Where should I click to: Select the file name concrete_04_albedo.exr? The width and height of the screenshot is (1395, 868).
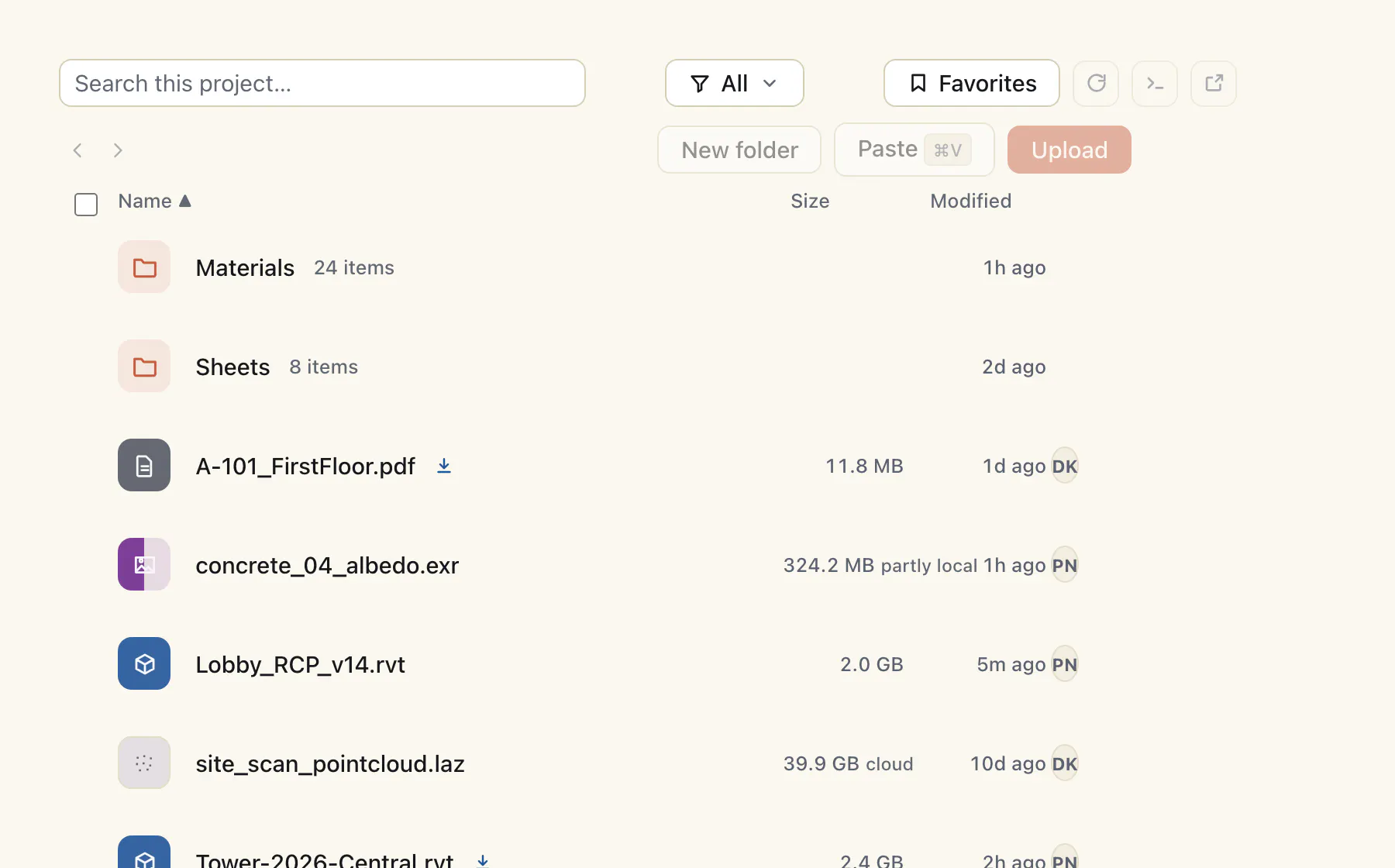pyautogui.click(x=327, y=565)
